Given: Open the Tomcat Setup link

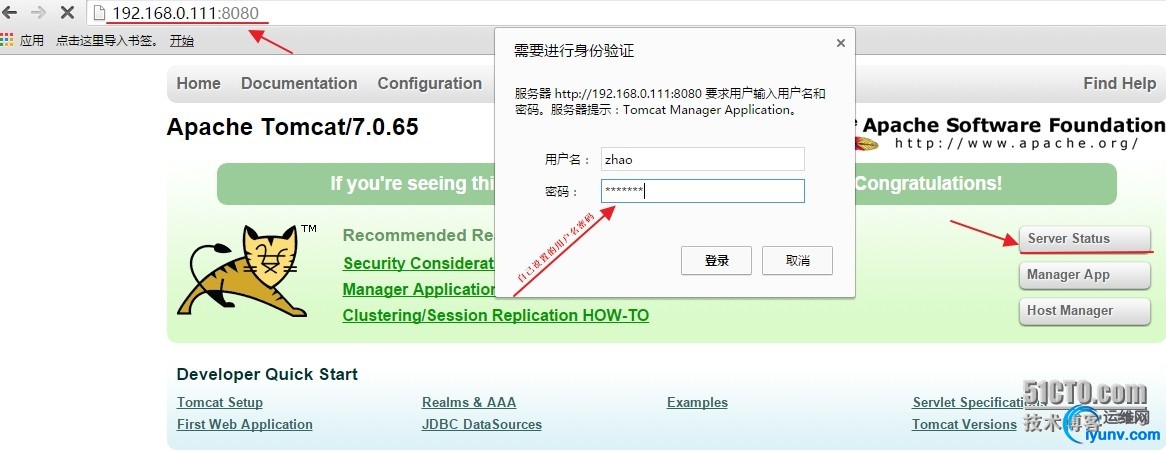Looking at the screenshot, I should (219, 403).
